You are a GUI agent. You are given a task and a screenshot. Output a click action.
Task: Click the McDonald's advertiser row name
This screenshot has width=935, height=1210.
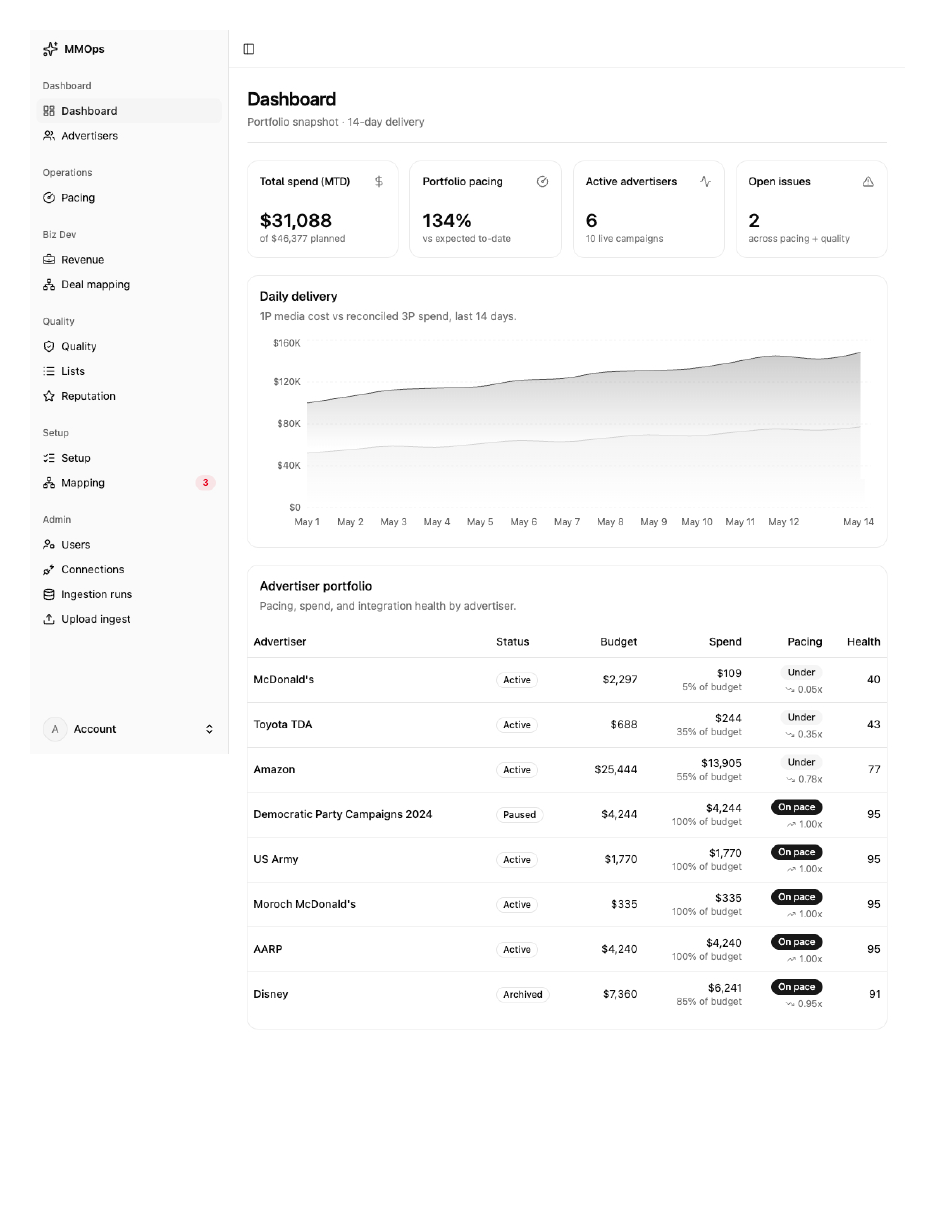tap(284, 680)
